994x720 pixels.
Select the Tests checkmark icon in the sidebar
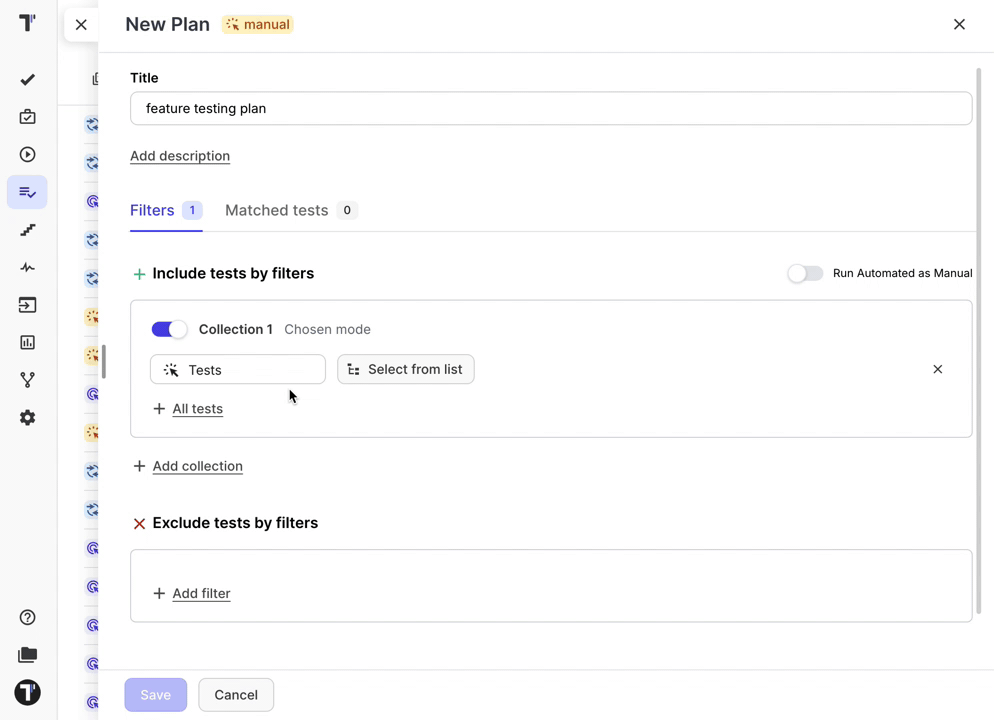point(27,79)
